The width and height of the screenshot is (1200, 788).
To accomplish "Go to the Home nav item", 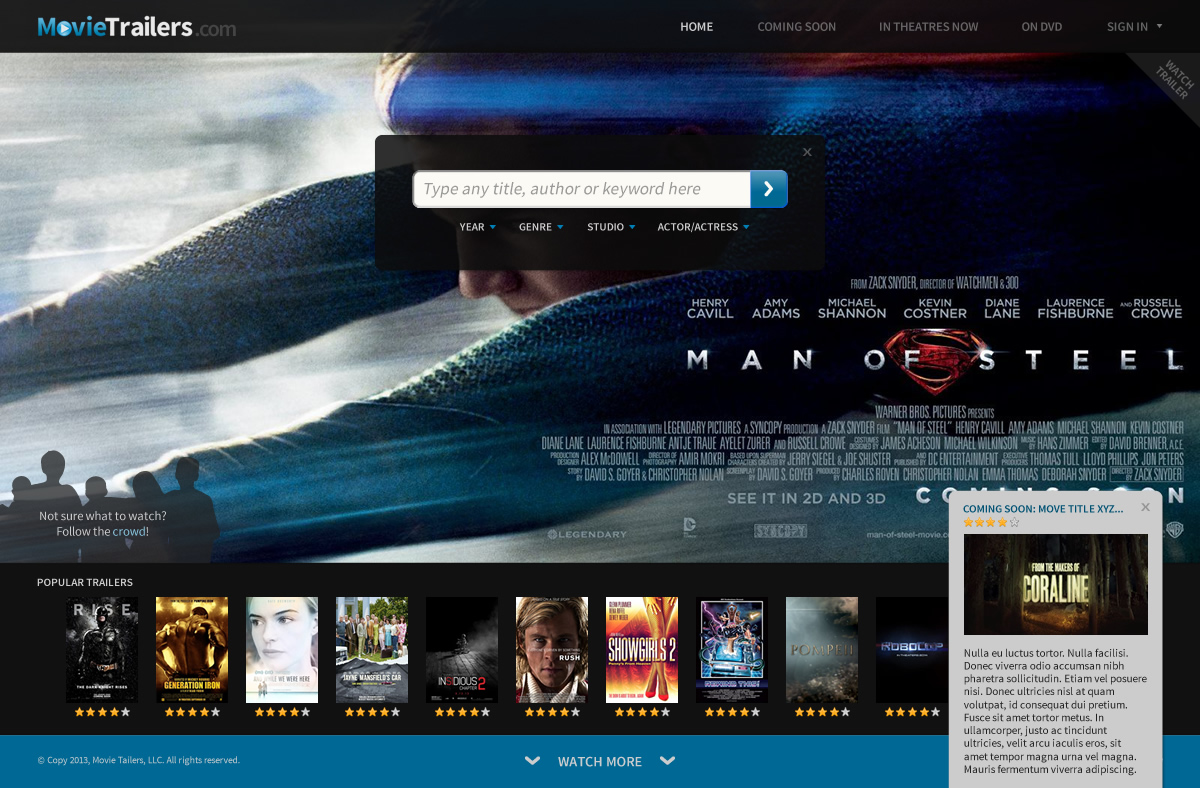I will point(697,27).
